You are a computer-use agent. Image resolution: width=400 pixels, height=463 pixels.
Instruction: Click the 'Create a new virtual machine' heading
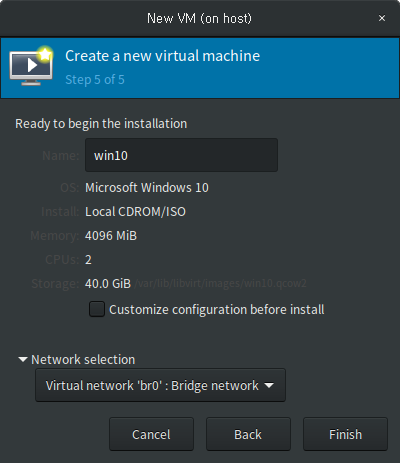tap(163, 56)
